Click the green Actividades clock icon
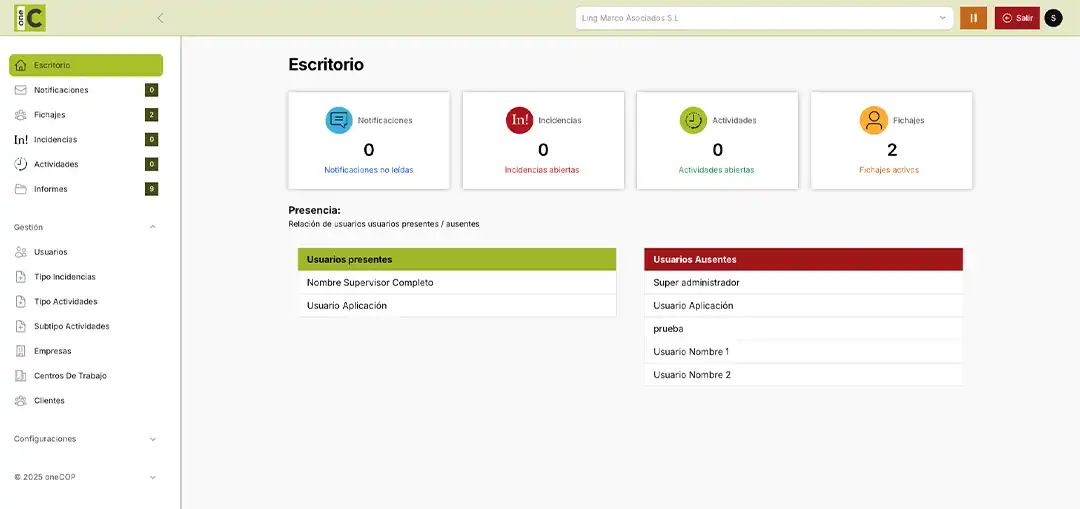The height and width of the screenshot is (509, 1080). tap(693, 120)
